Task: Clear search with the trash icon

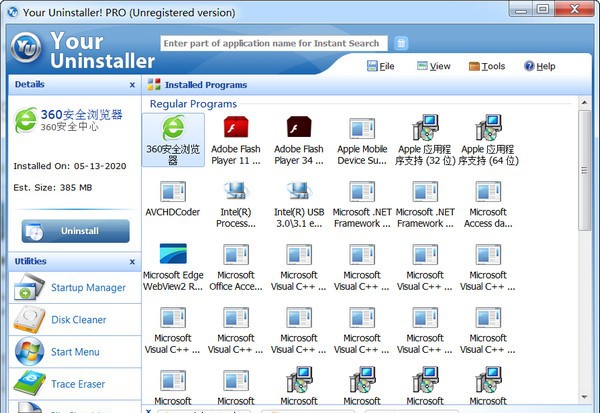Action: click(401, 43)
